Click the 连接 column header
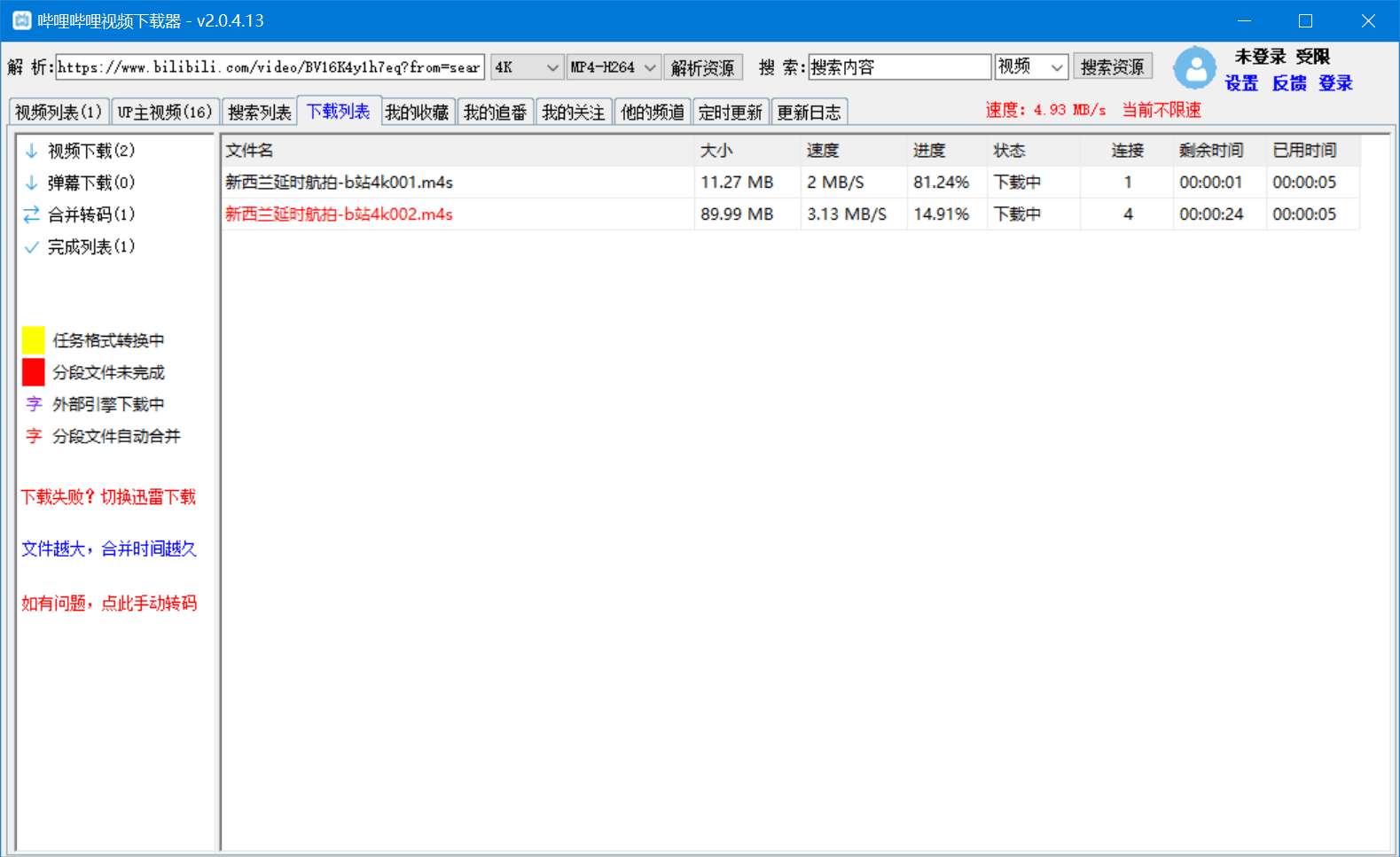 click(1127, 151)
